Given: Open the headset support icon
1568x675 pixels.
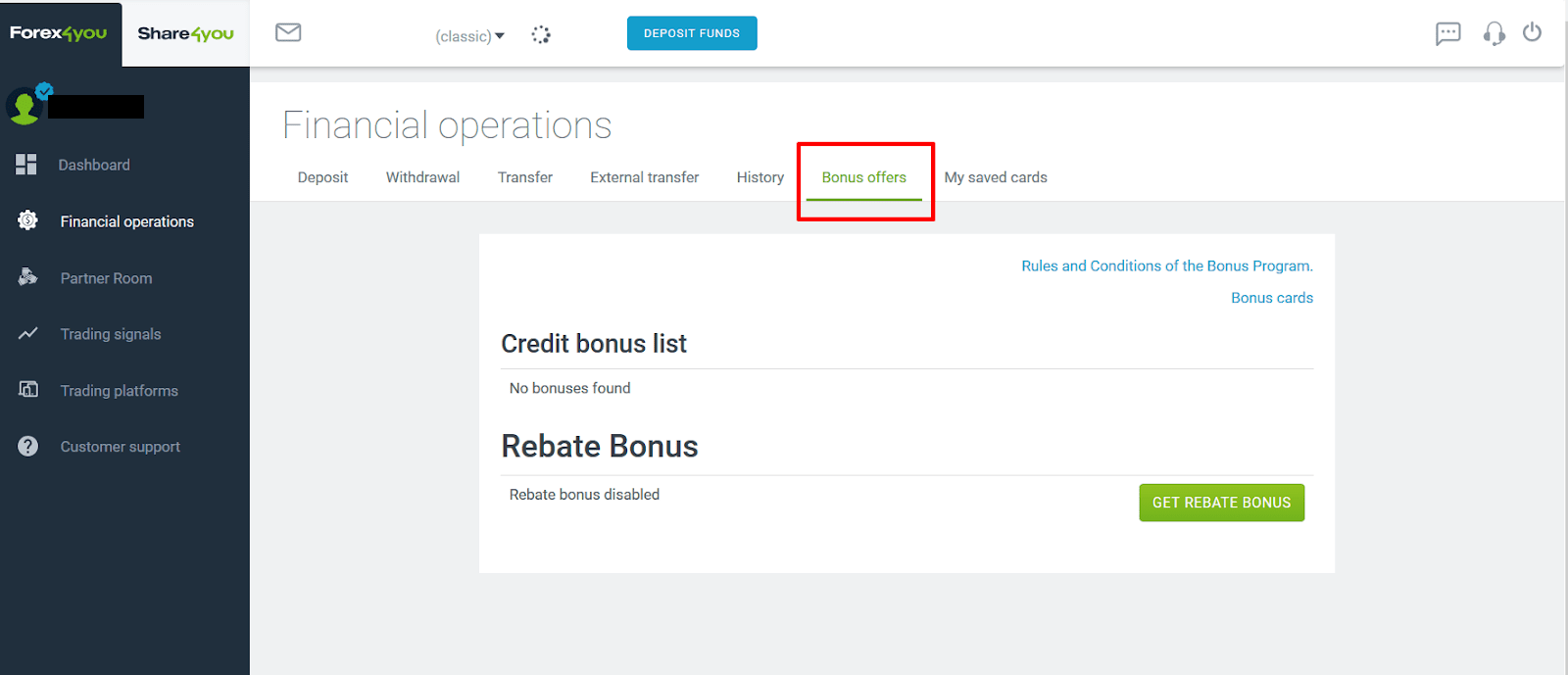Looking at the screenshot, I should pyautogui.click(x=1494, y=34).
